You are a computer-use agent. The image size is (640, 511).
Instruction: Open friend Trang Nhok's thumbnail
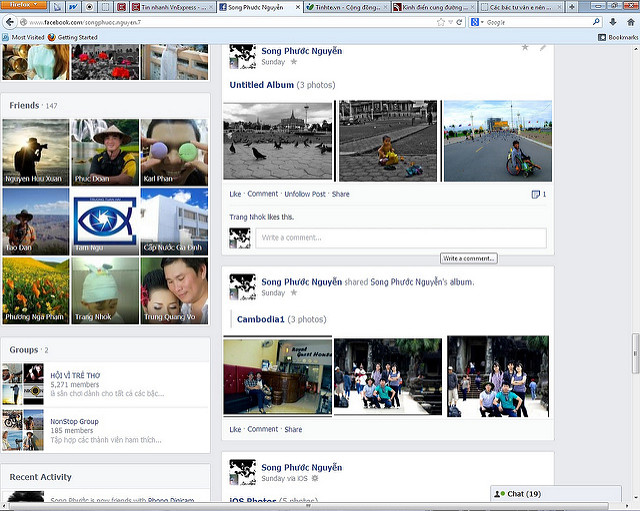click(105, 291)
